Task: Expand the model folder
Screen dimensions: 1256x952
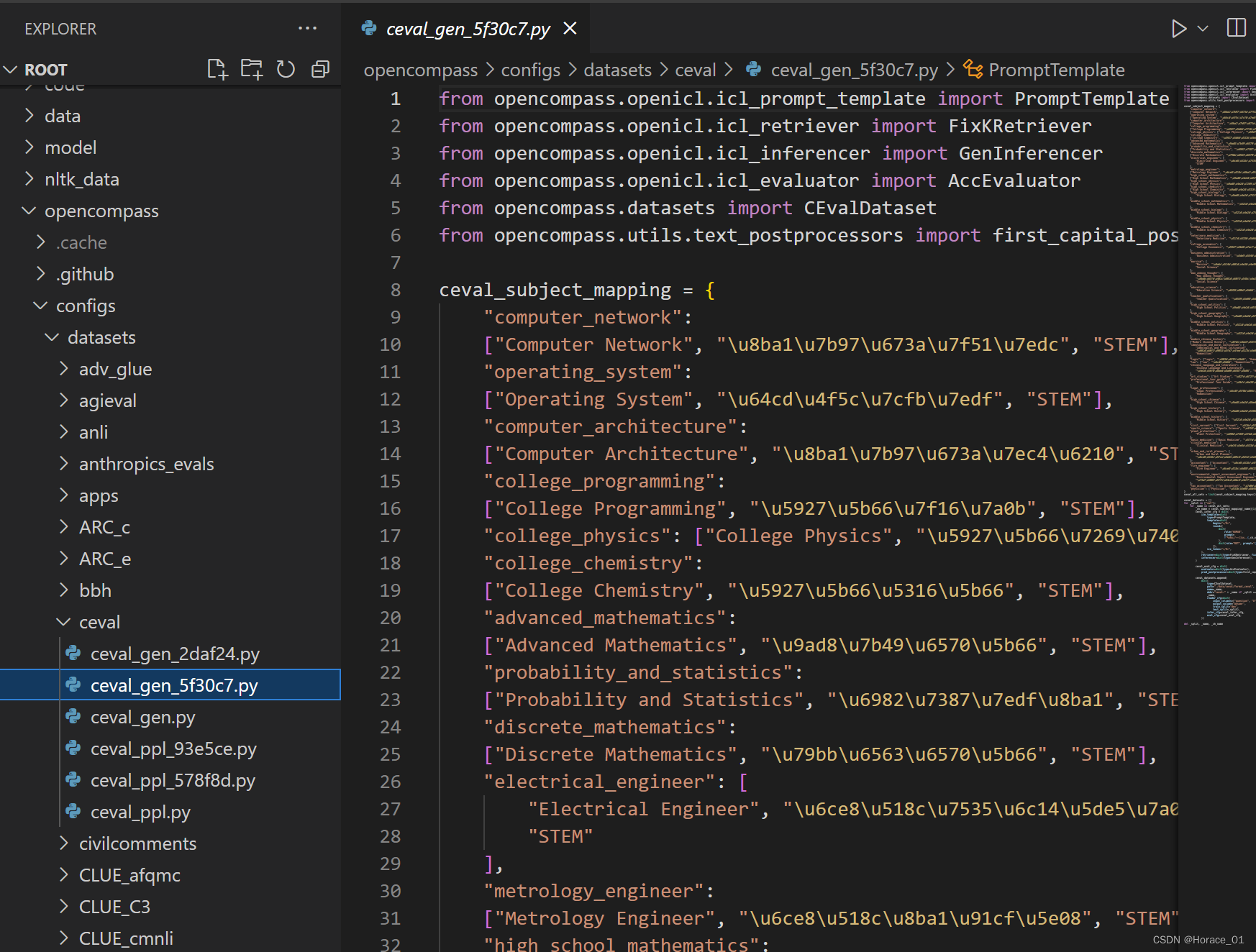Action: coord(70,147)
